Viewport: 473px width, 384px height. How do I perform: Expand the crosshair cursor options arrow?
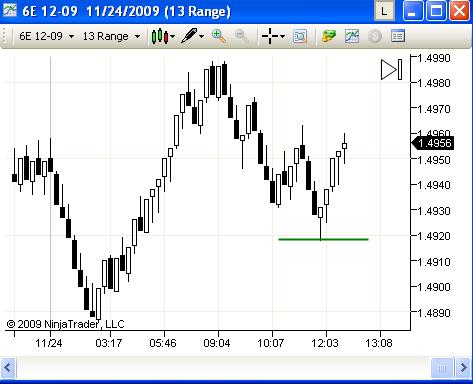[282, 36]
